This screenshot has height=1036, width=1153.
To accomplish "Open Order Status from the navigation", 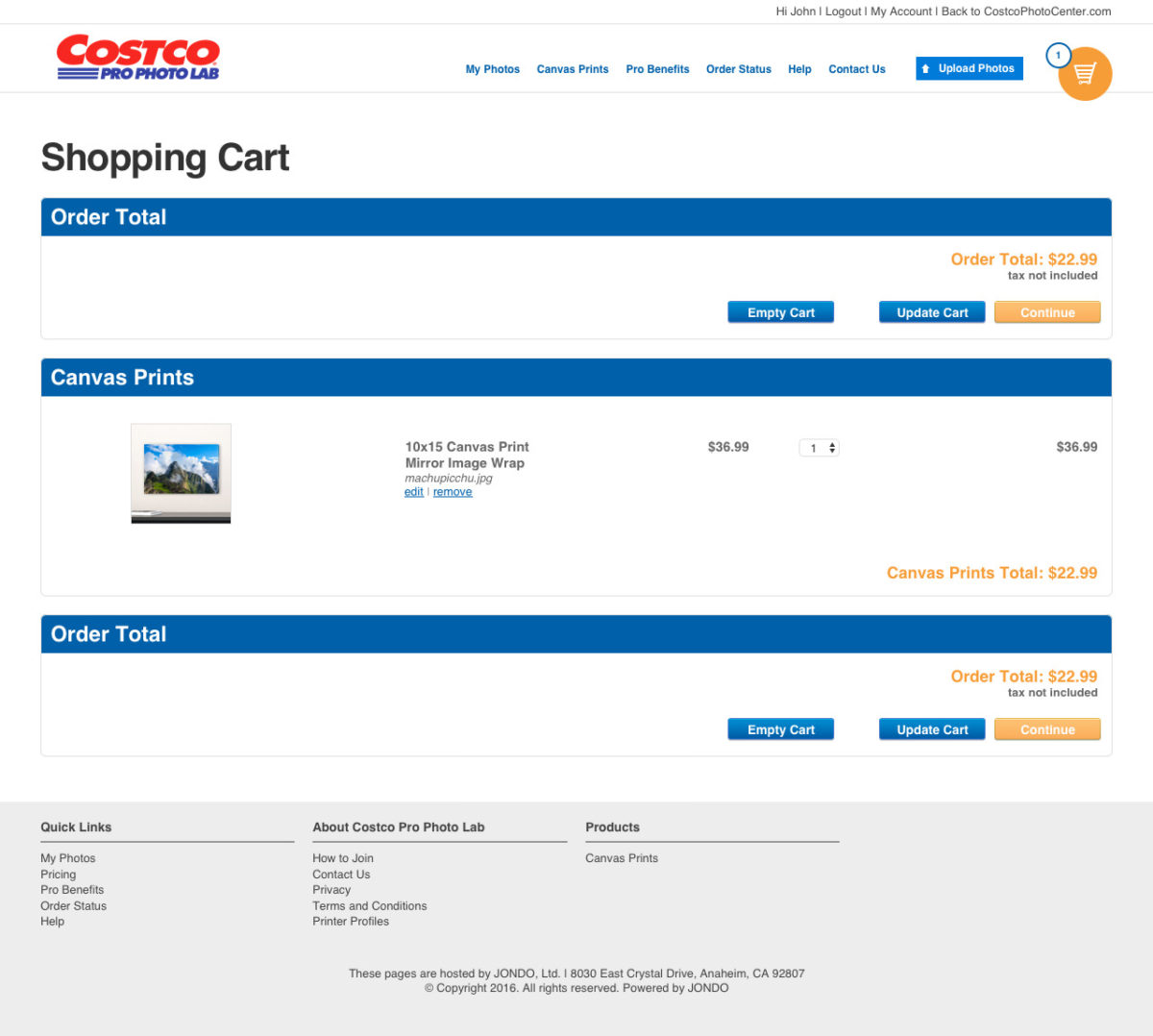I will pos(738,69).
